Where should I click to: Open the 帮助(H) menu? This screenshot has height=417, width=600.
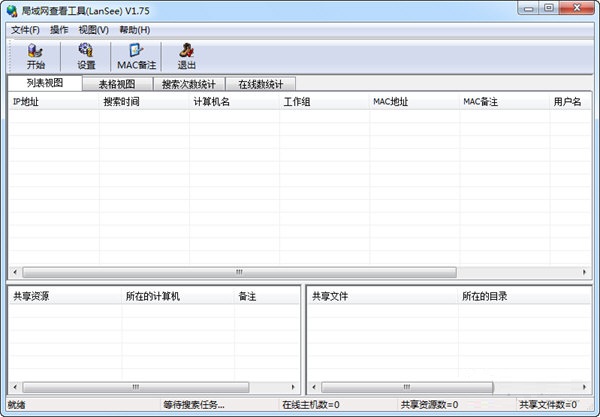click(134, 30)
